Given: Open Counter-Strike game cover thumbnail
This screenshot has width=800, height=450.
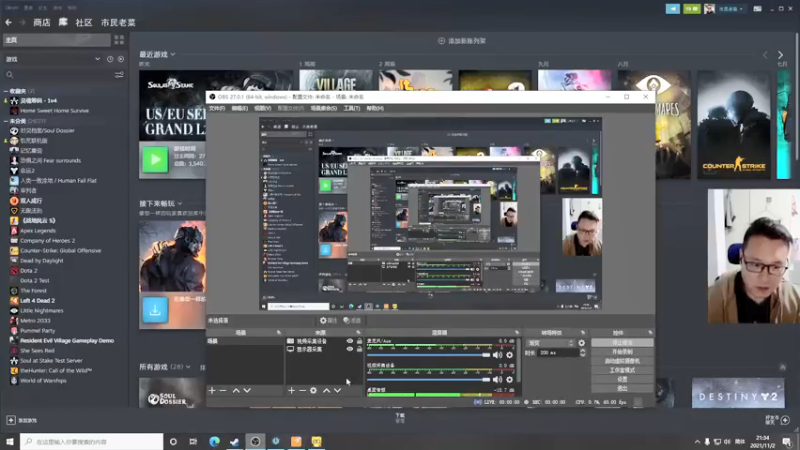Looking at the screenshot, I should [734, 125].
